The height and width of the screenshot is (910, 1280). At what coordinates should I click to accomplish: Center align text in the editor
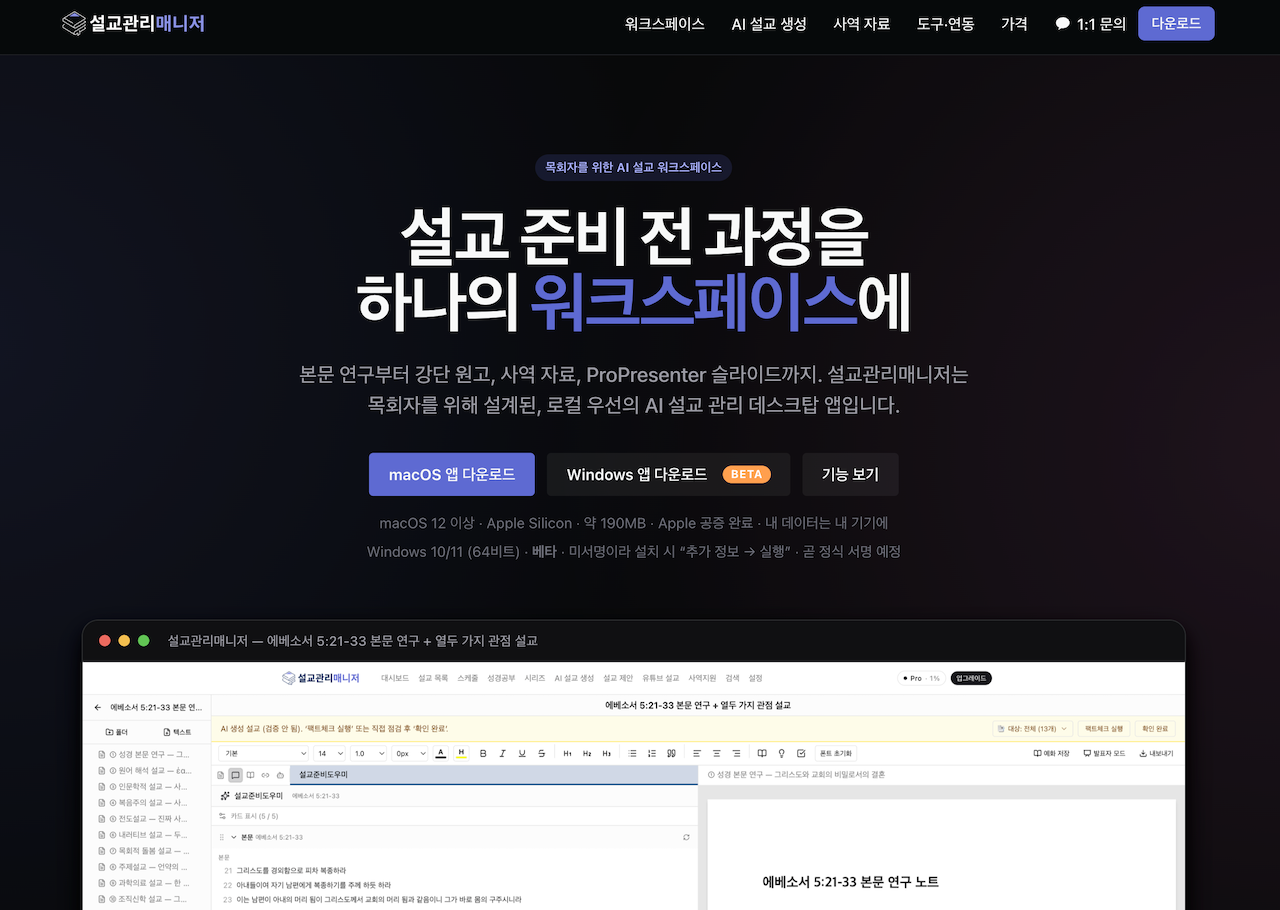click(x=717, y=753)
